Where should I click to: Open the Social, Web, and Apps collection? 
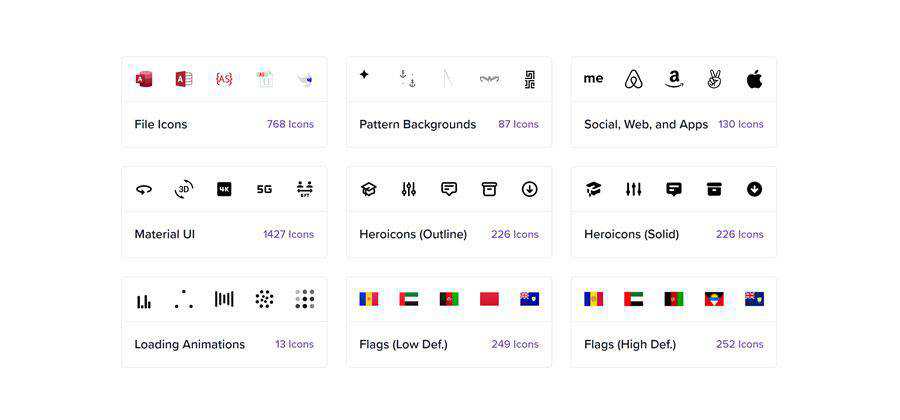646,125
